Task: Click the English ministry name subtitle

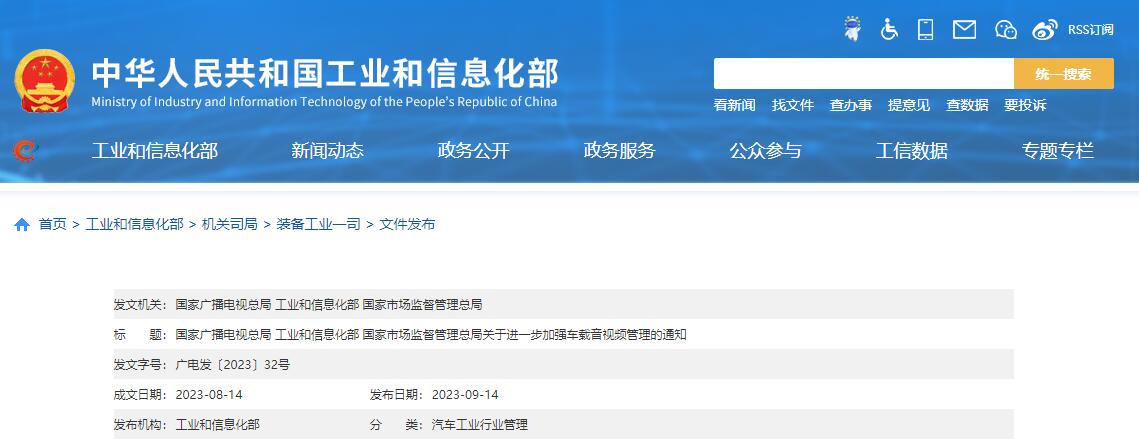Action: [x=324, y=102]
